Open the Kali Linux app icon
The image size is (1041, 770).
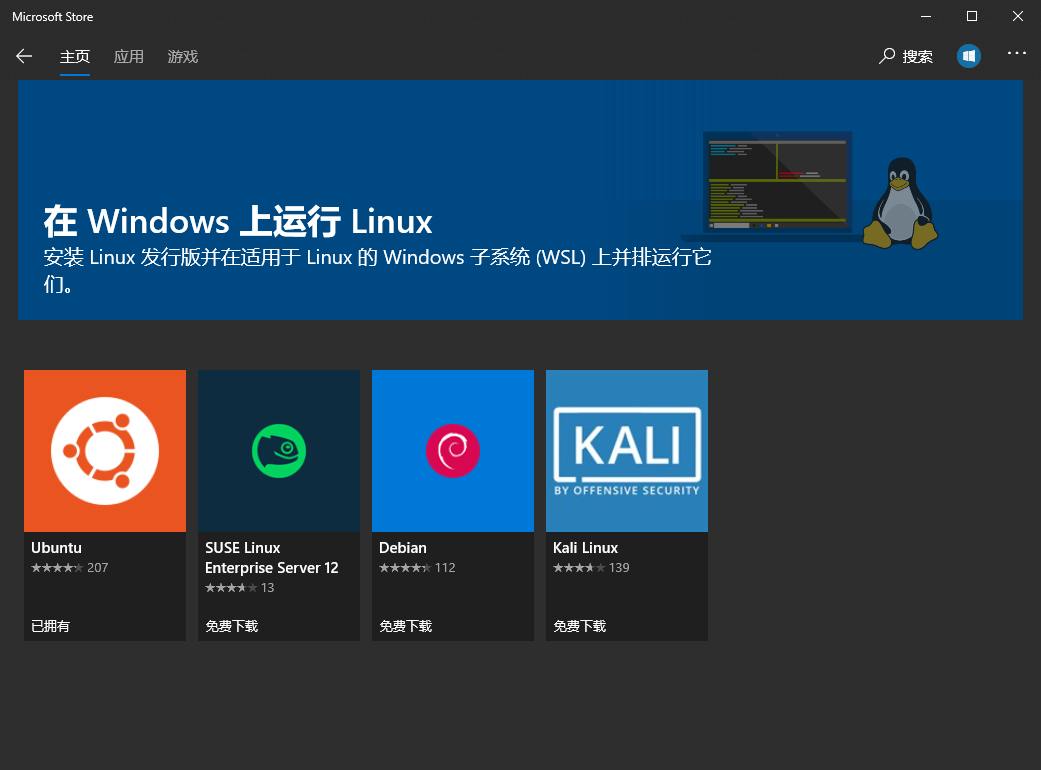tap(626, 450)
